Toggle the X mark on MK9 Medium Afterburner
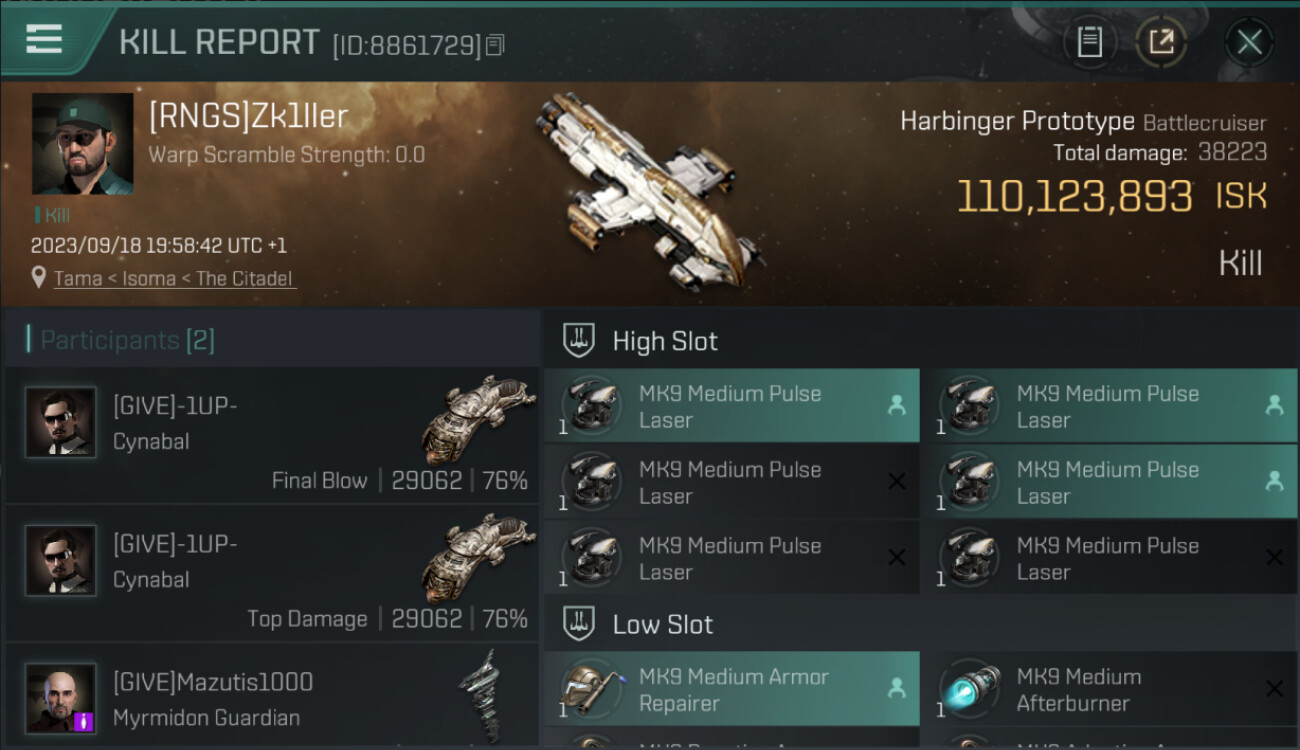 coord(1274,689)
